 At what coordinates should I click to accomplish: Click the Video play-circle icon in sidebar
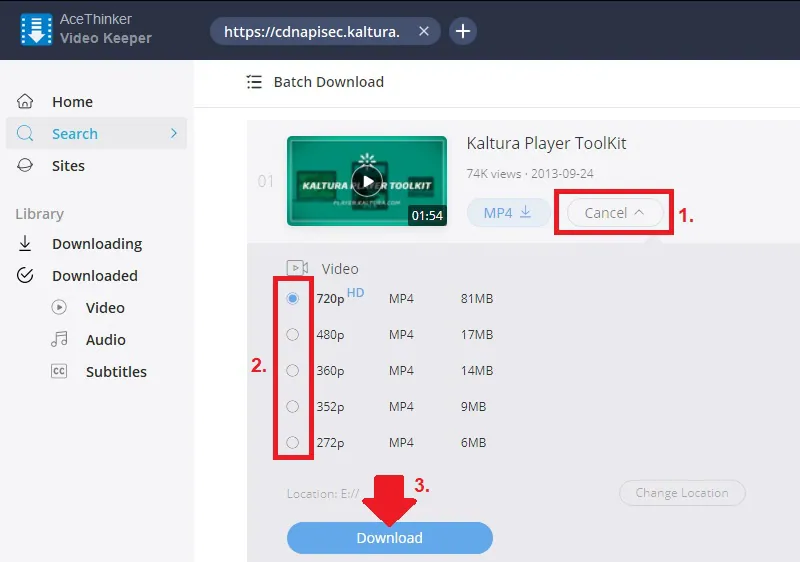(59, 308)
